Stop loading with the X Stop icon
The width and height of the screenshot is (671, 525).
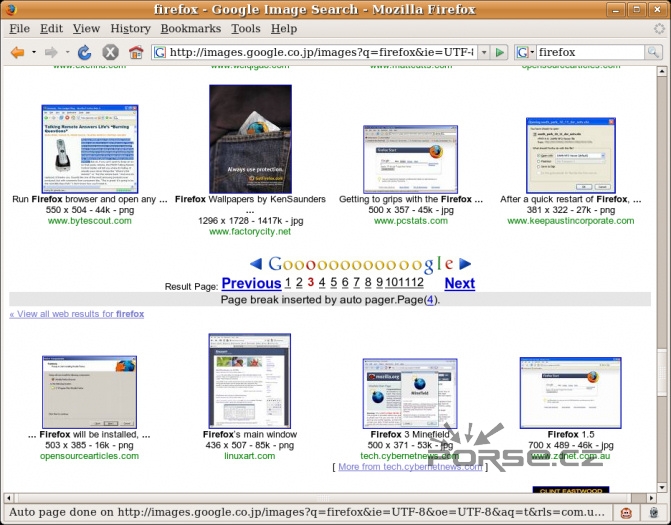tap(110, 52)
